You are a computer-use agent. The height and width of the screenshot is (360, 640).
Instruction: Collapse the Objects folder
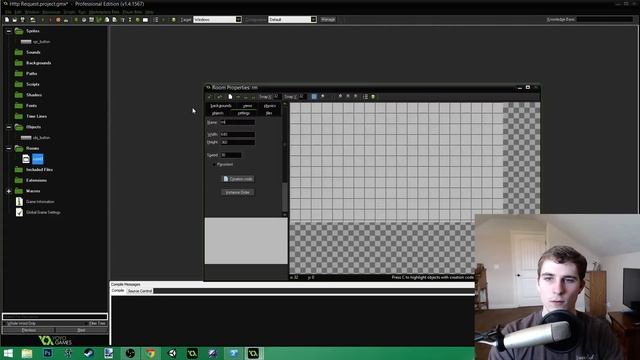[9, 127]
